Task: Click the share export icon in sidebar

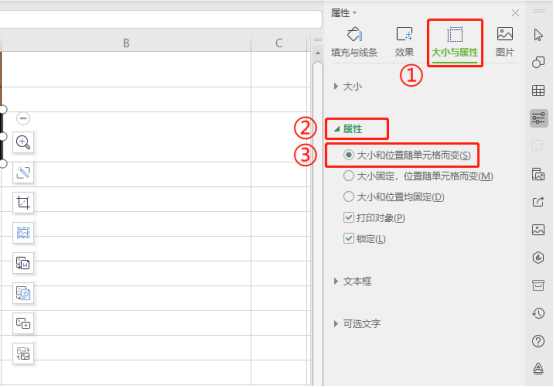Action: pos(538,202)
